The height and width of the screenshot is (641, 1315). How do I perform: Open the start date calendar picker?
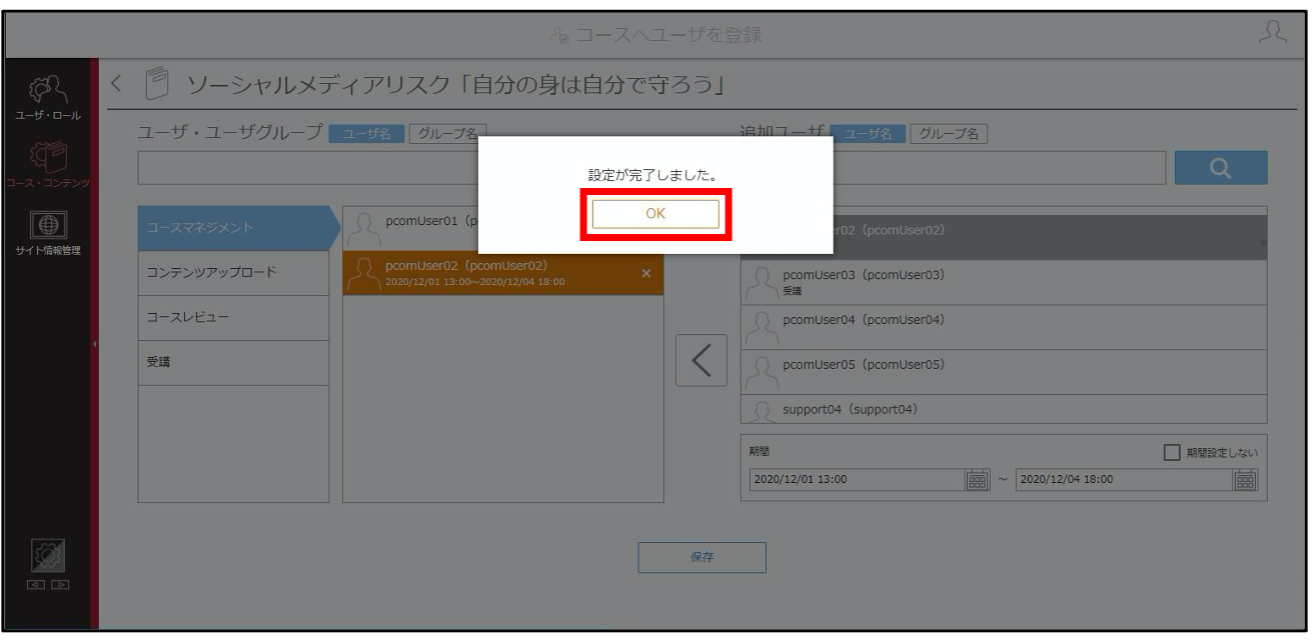(977, 478)
